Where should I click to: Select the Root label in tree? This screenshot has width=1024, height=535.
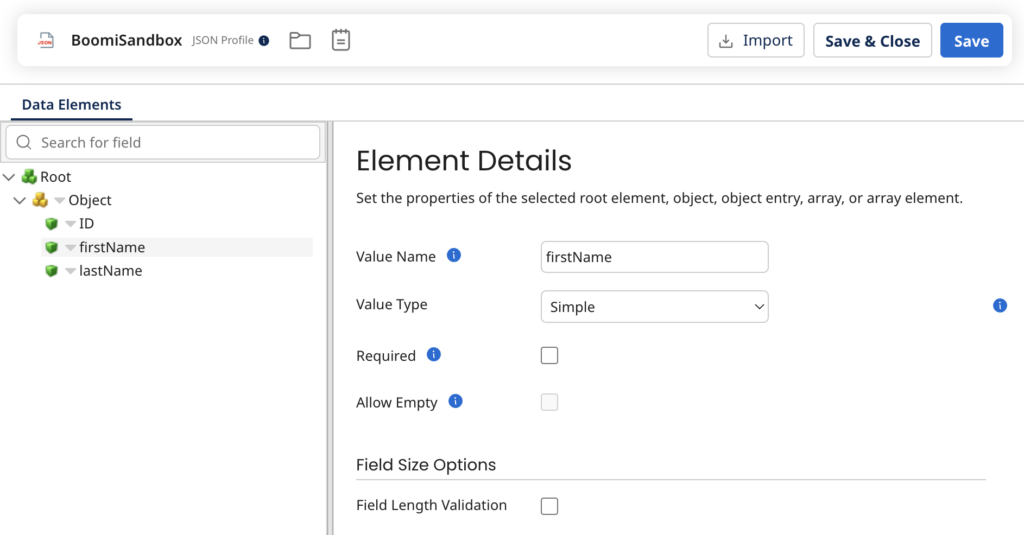pyautogui.click(x=56, y=177)
